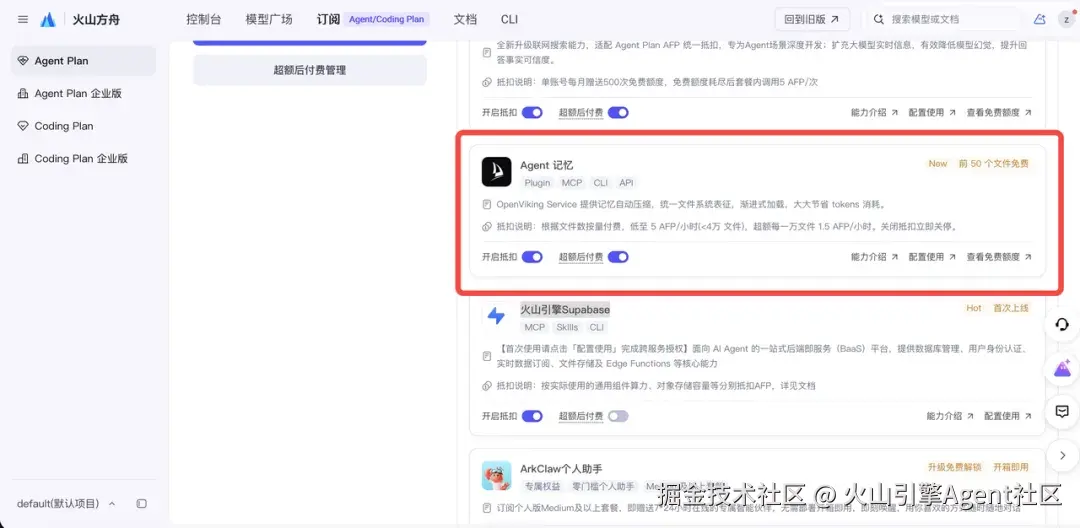Open 查看免费额度 link for Agent 记忆
The image size is (1080, 528).
click(999, 257)
